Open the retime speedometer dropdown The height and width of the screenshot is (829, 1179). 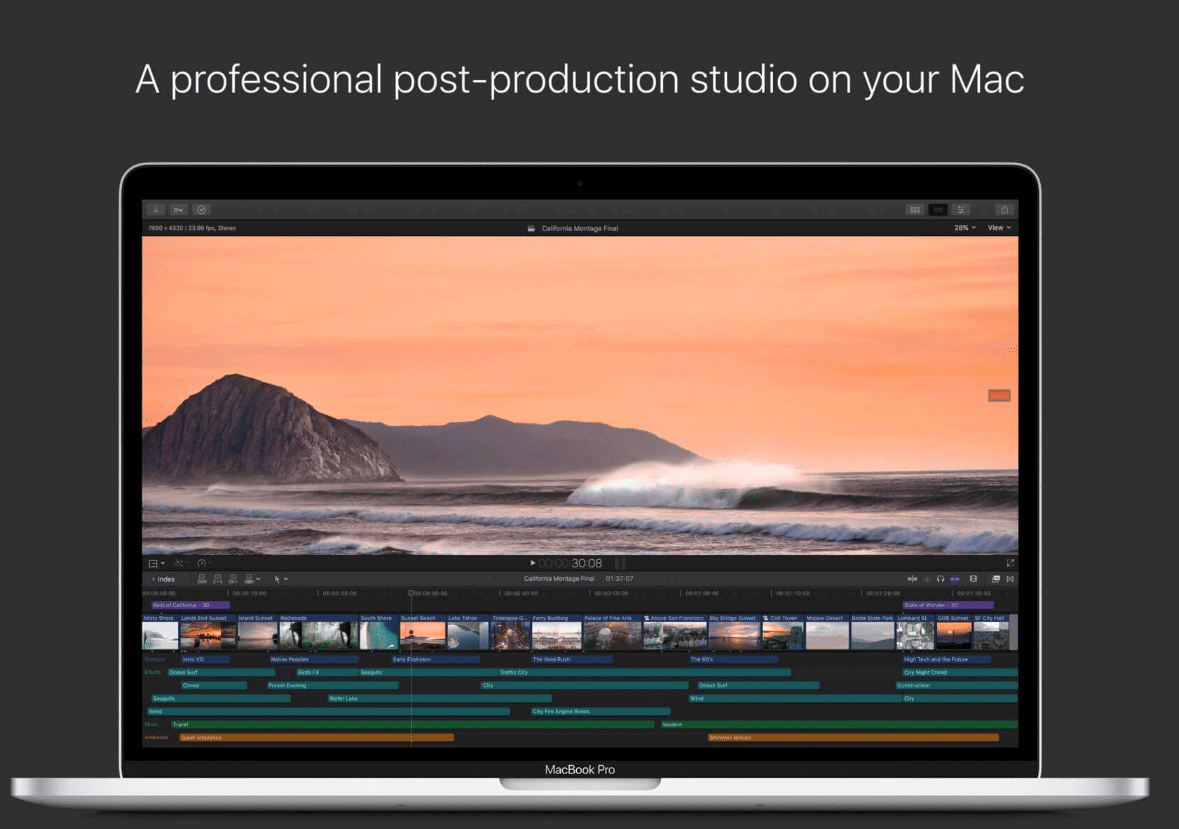(204, 563)
